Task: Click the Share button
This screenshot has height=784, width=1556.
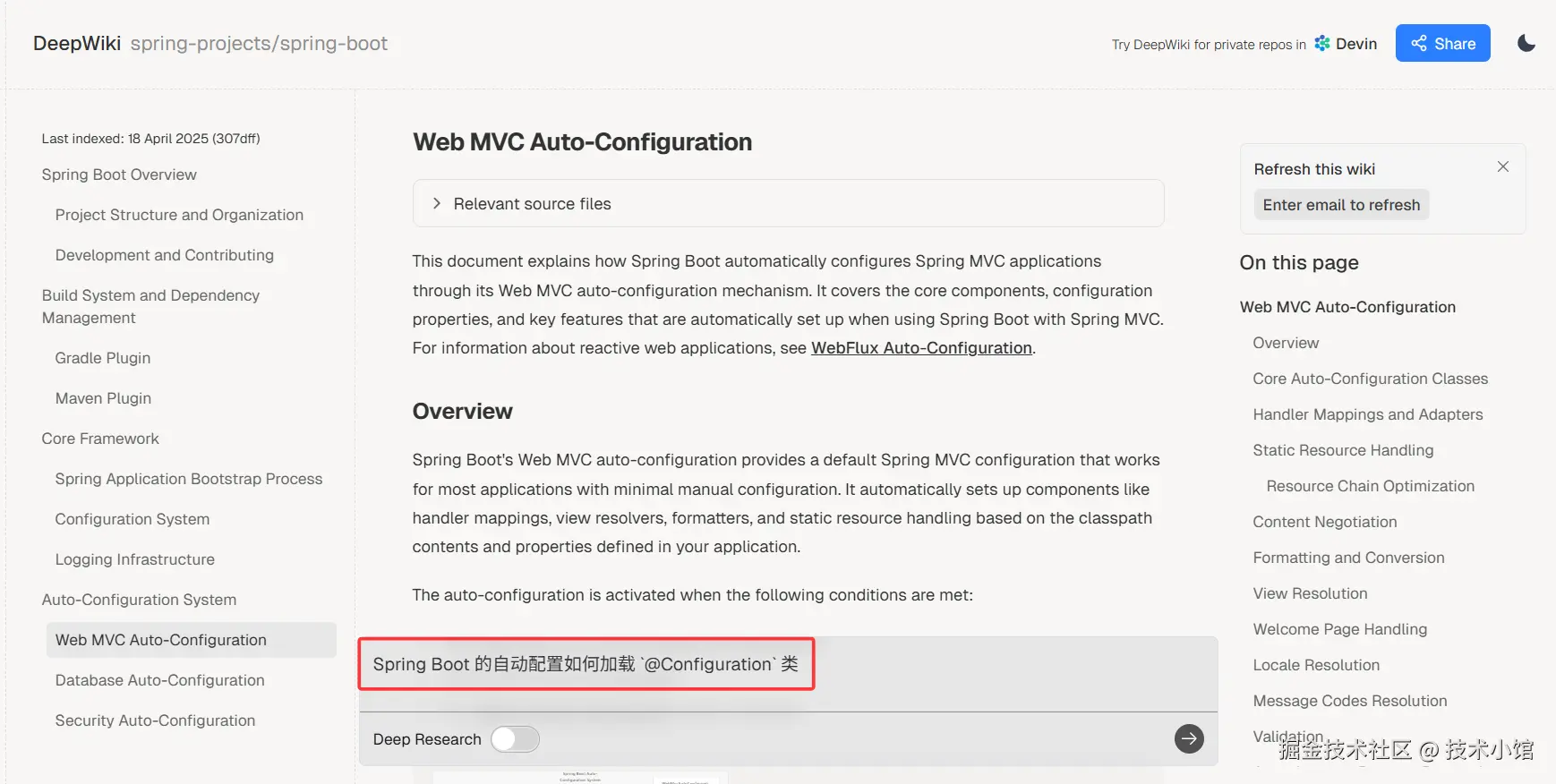Action: click(x=1442, y=43)
